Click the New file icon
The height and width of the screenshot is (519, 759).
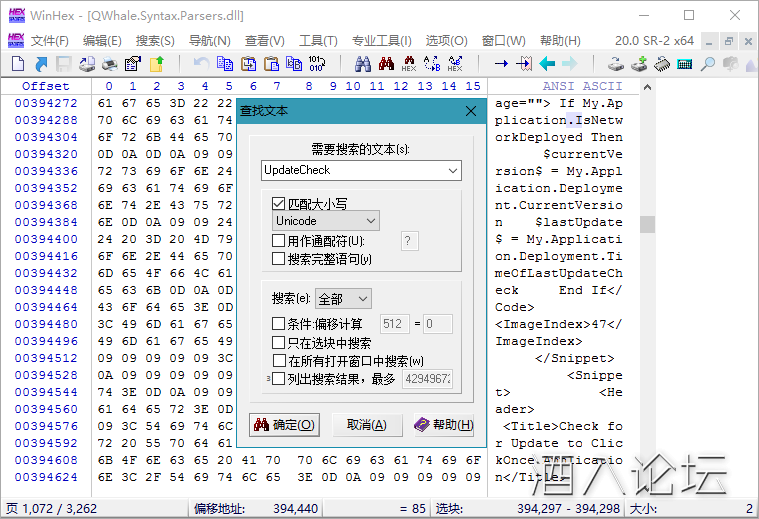[17, 64]
